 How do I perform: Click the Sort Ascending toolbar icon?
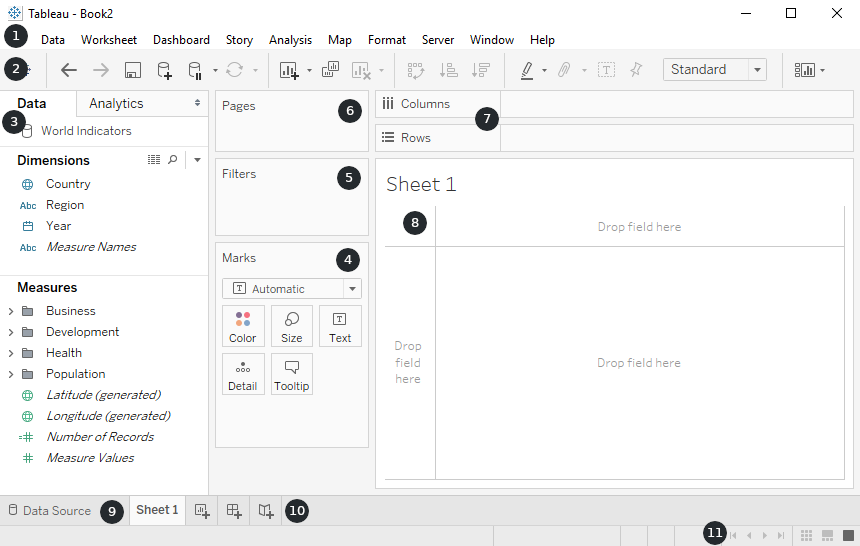449,70
